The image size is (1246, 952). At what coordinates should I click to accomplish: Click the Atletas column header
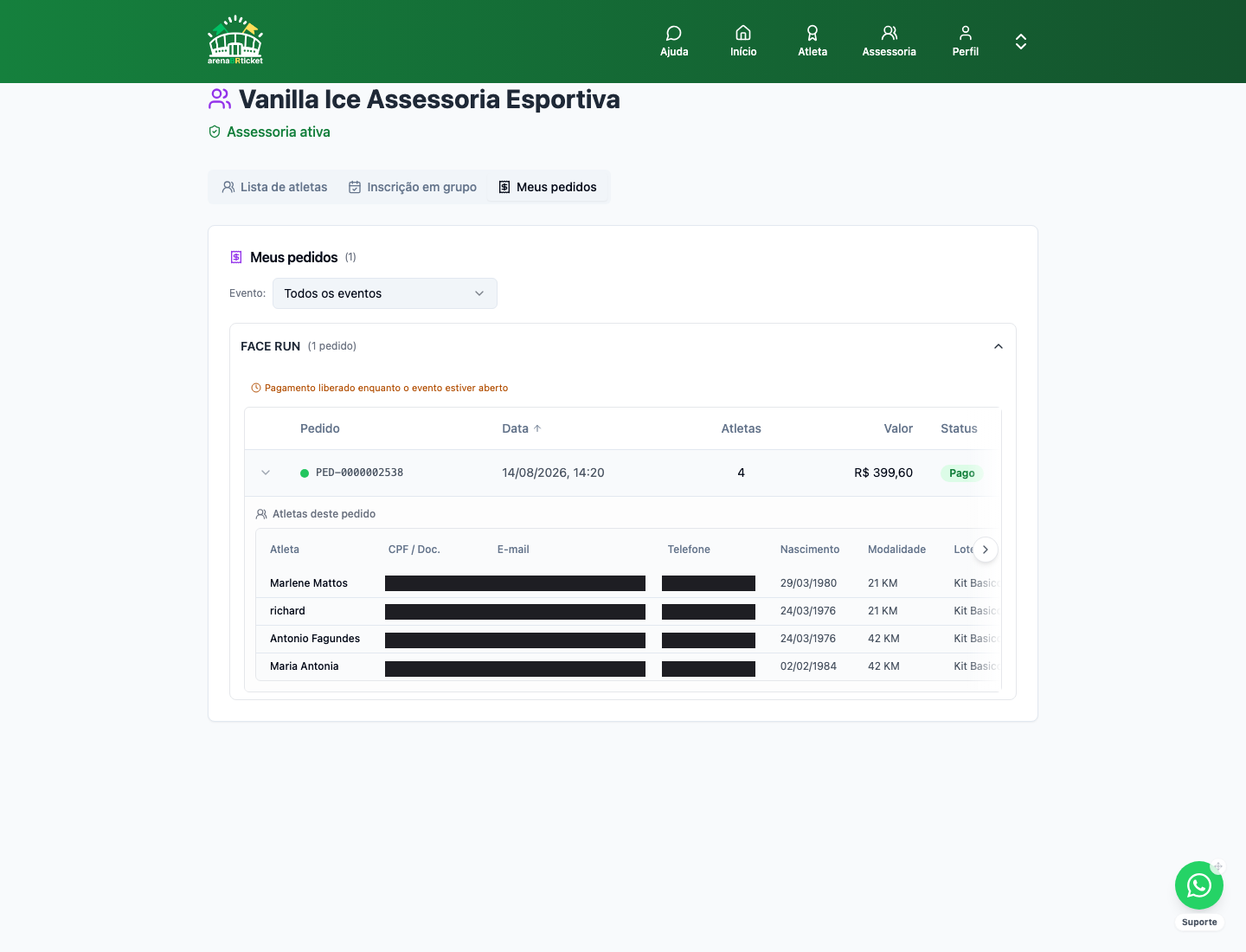click(742, 428)
